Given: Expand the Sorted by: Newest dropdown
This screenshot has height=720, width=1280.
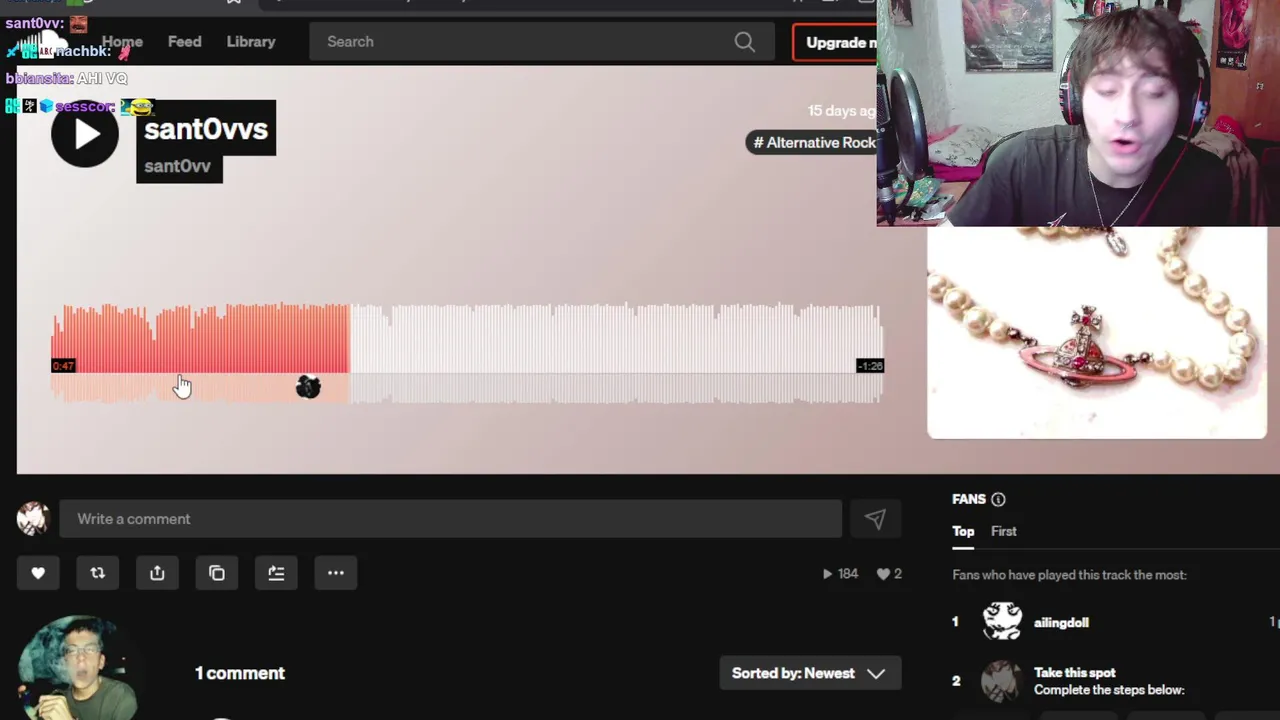Looking at the screenshot, I should click(810, 673).
